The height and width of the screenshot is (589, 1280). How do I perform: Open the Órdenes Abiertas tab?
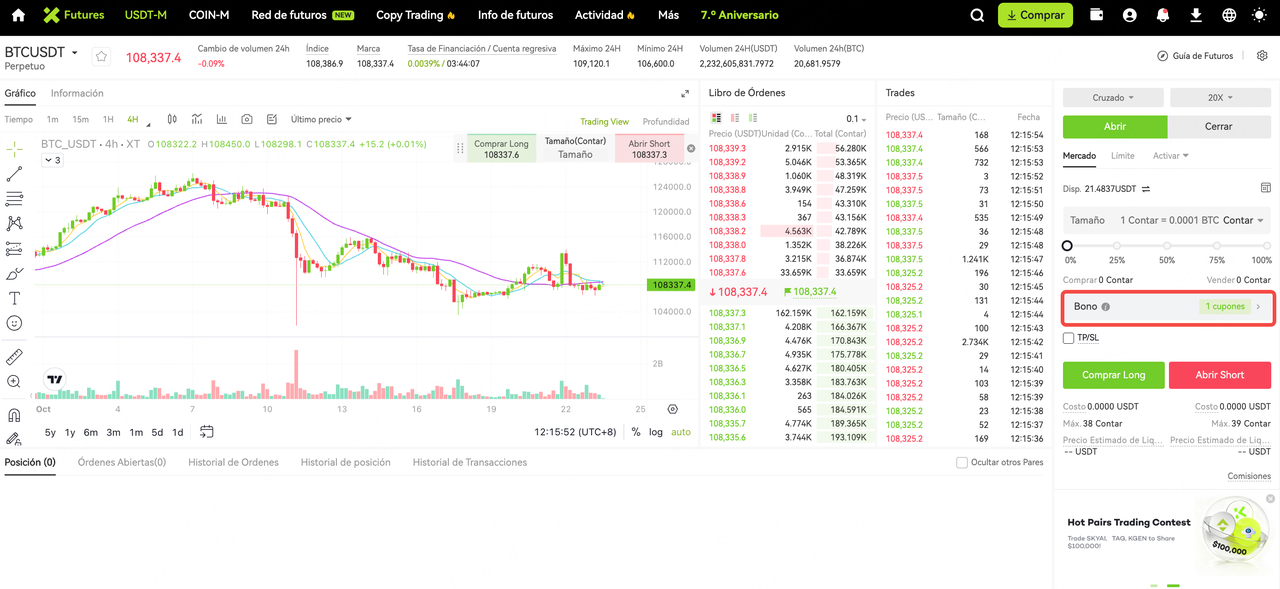coord(122,462)
